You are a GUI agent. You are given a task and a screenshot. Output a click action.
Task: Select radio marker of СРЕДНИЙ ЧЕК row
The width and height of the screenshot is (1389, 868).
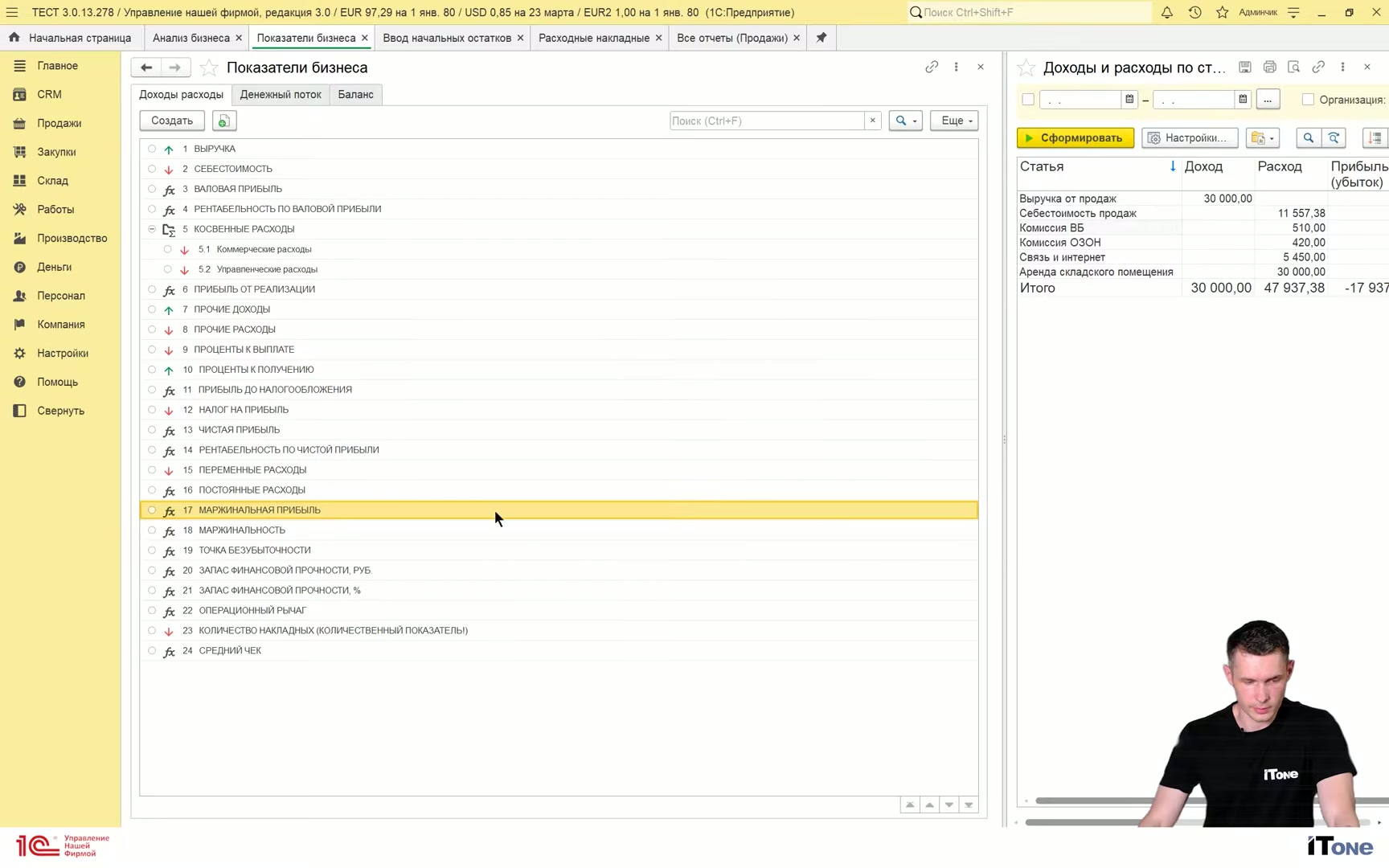[152, 650]
